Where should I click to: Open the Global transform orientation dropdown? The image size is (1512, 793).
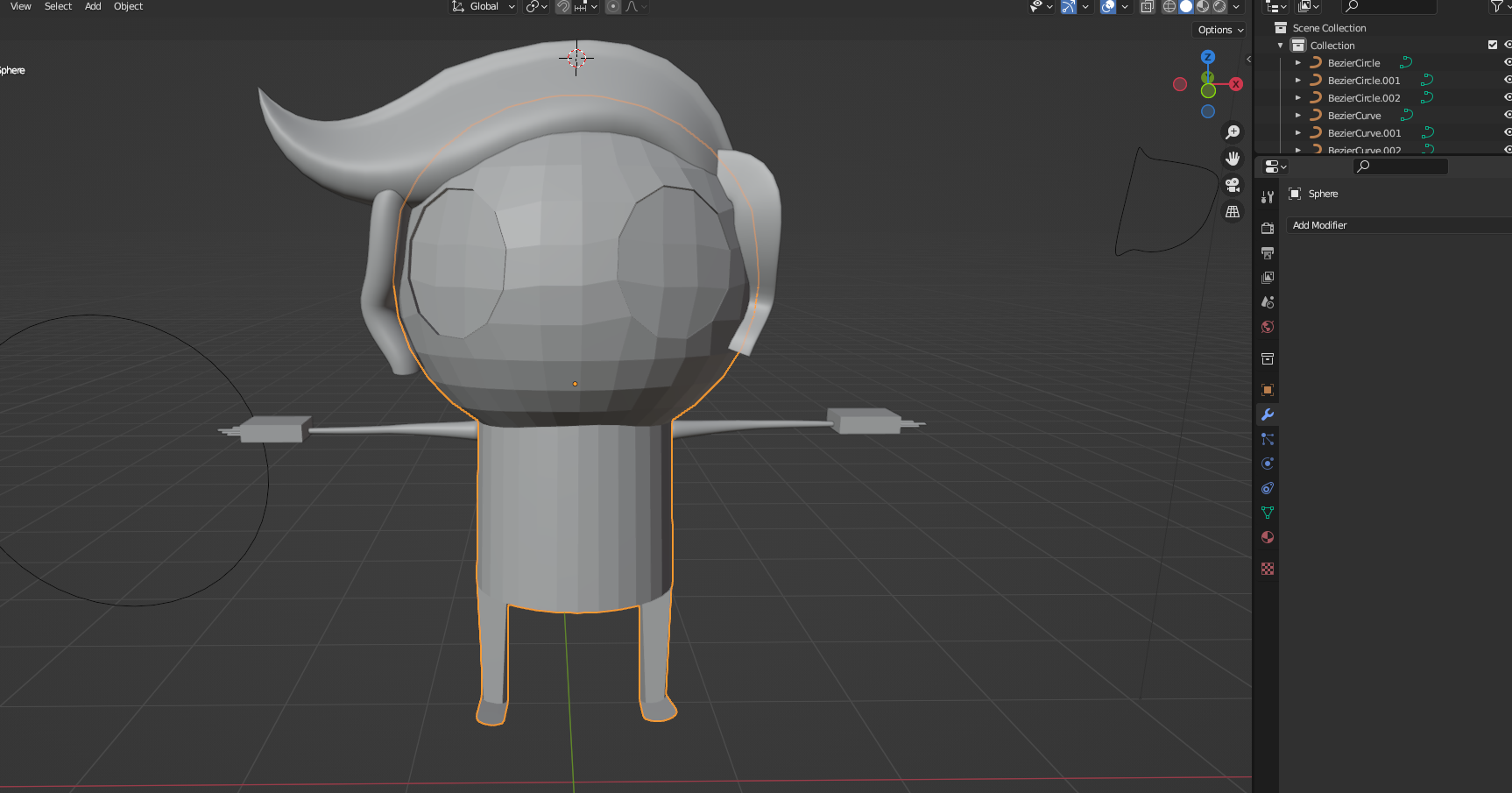click(484, 6)
